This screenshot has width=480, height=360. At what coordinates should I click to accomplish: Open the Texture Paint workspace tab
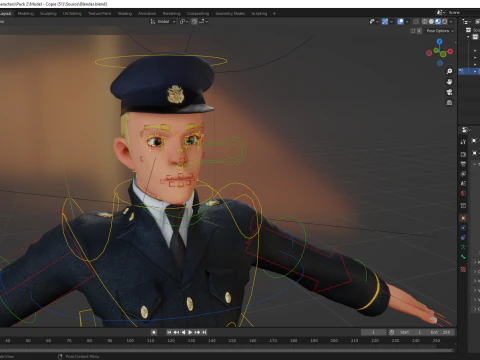[99, 14]
